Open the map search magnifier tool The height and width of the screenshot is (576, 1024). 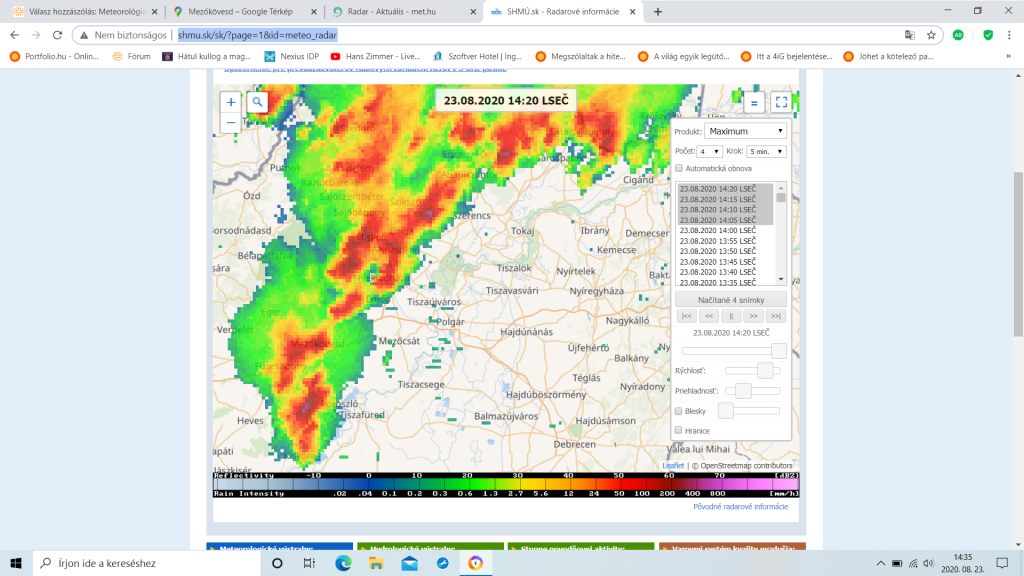258,102
